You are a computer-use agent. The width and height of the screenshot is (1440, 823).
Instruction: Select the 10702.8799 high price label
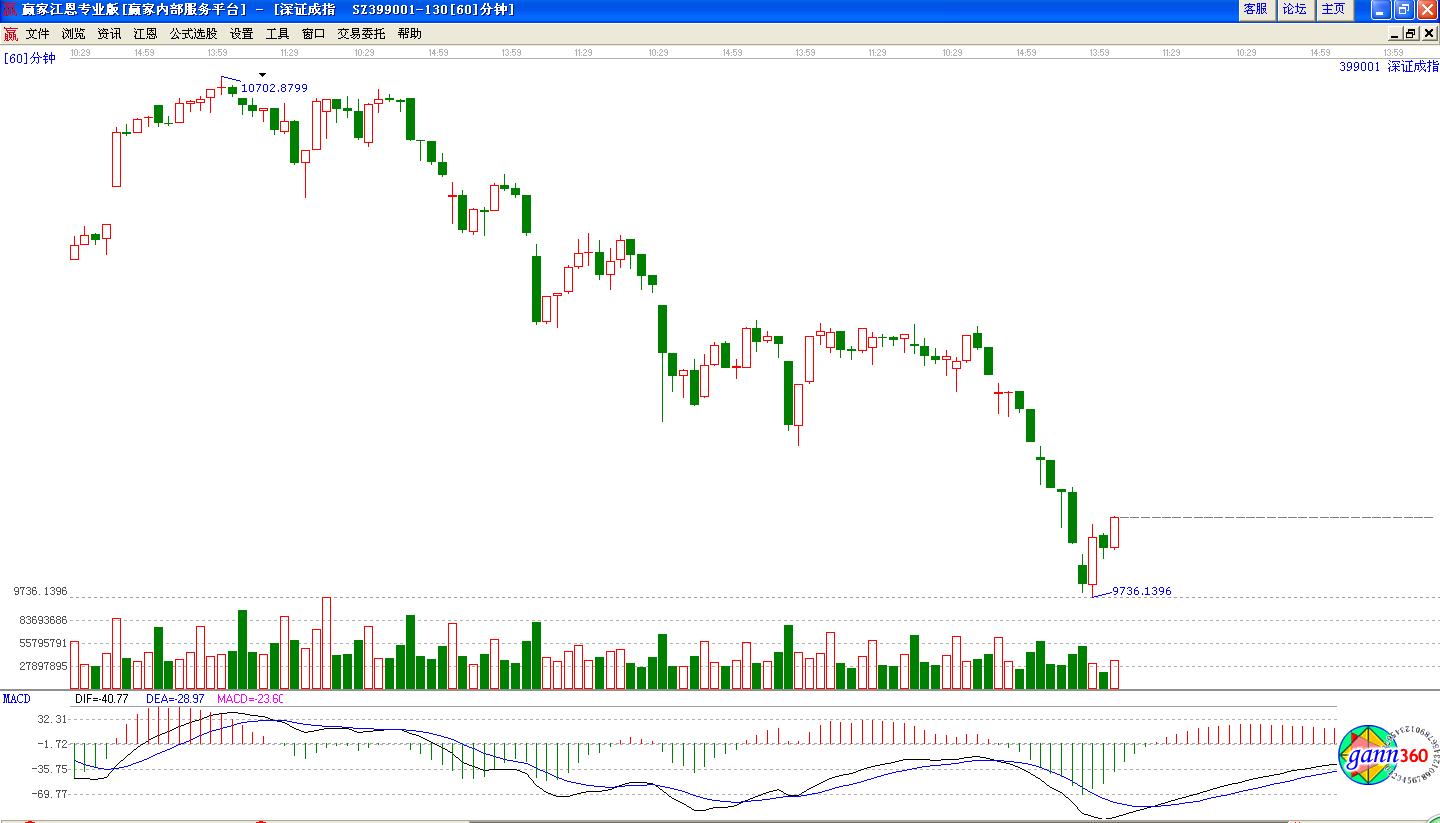(x=274, y=88)
